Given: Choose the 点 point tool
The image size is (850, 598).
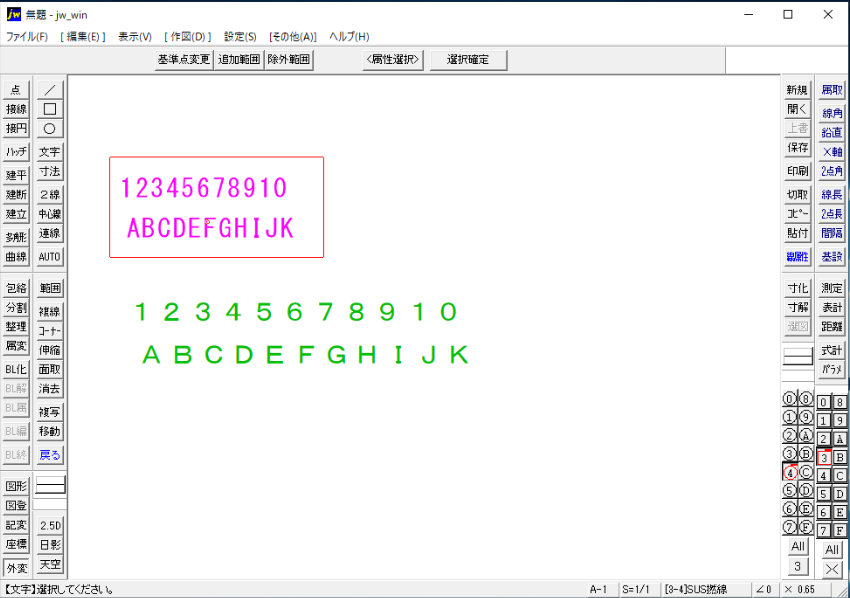Looking at the screenshot, I should pos(16,89).
